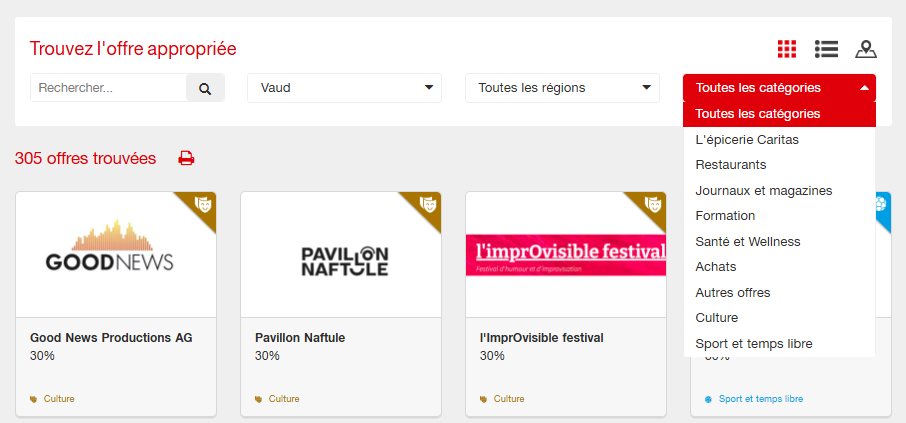
Task: Choose Sport et temps libre category
Action: pyautogui.click(x=754, y=343)
